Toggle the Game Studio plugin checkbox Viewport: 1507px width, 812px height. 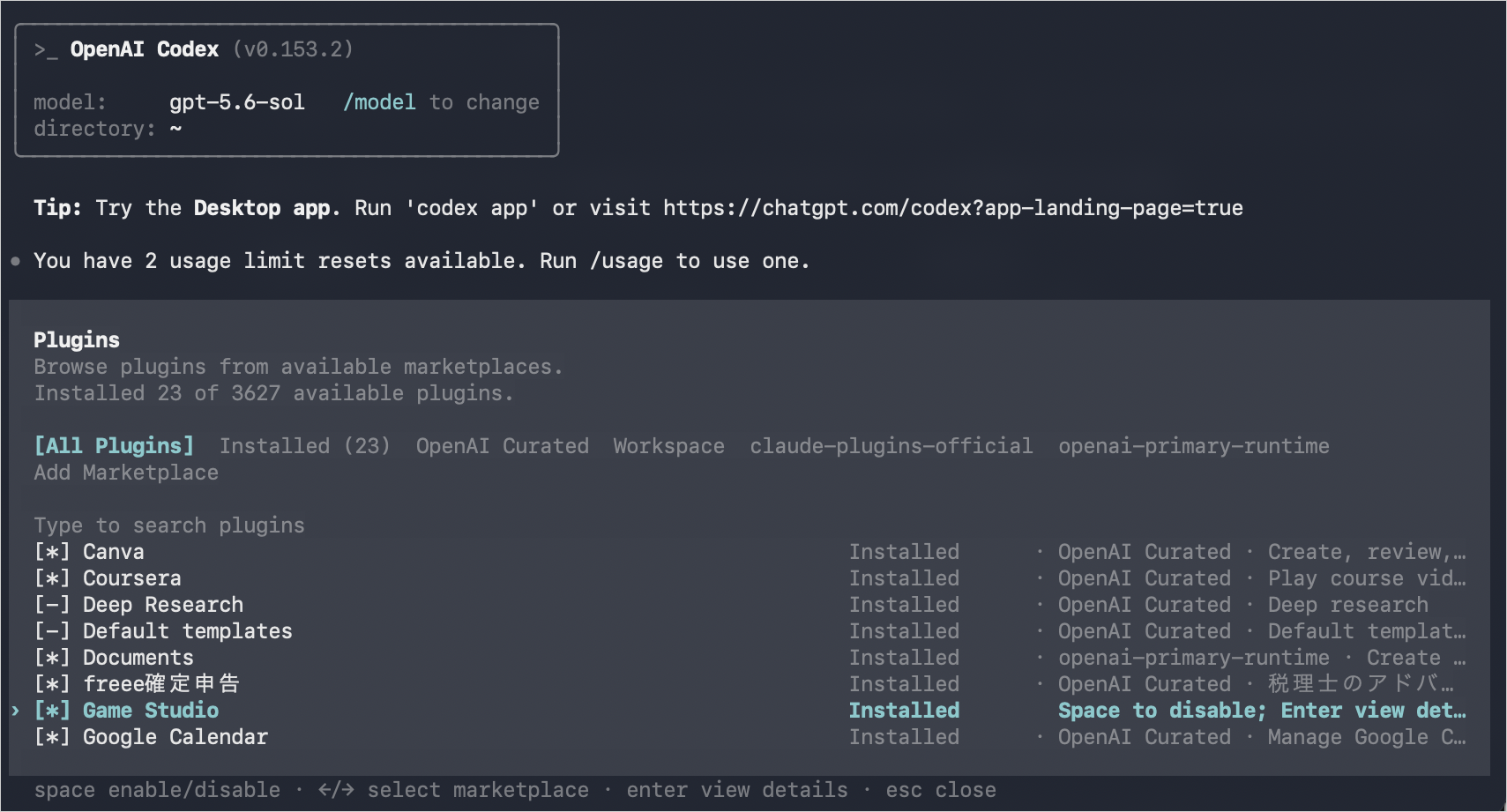[52, 711]
